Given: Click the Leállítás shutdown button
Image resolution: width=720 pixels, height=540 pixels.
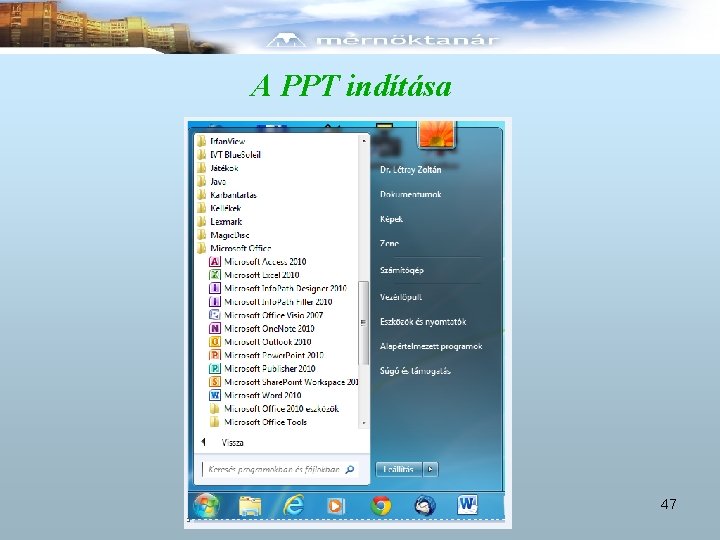Looking at the screenshot, I should 399,469.
